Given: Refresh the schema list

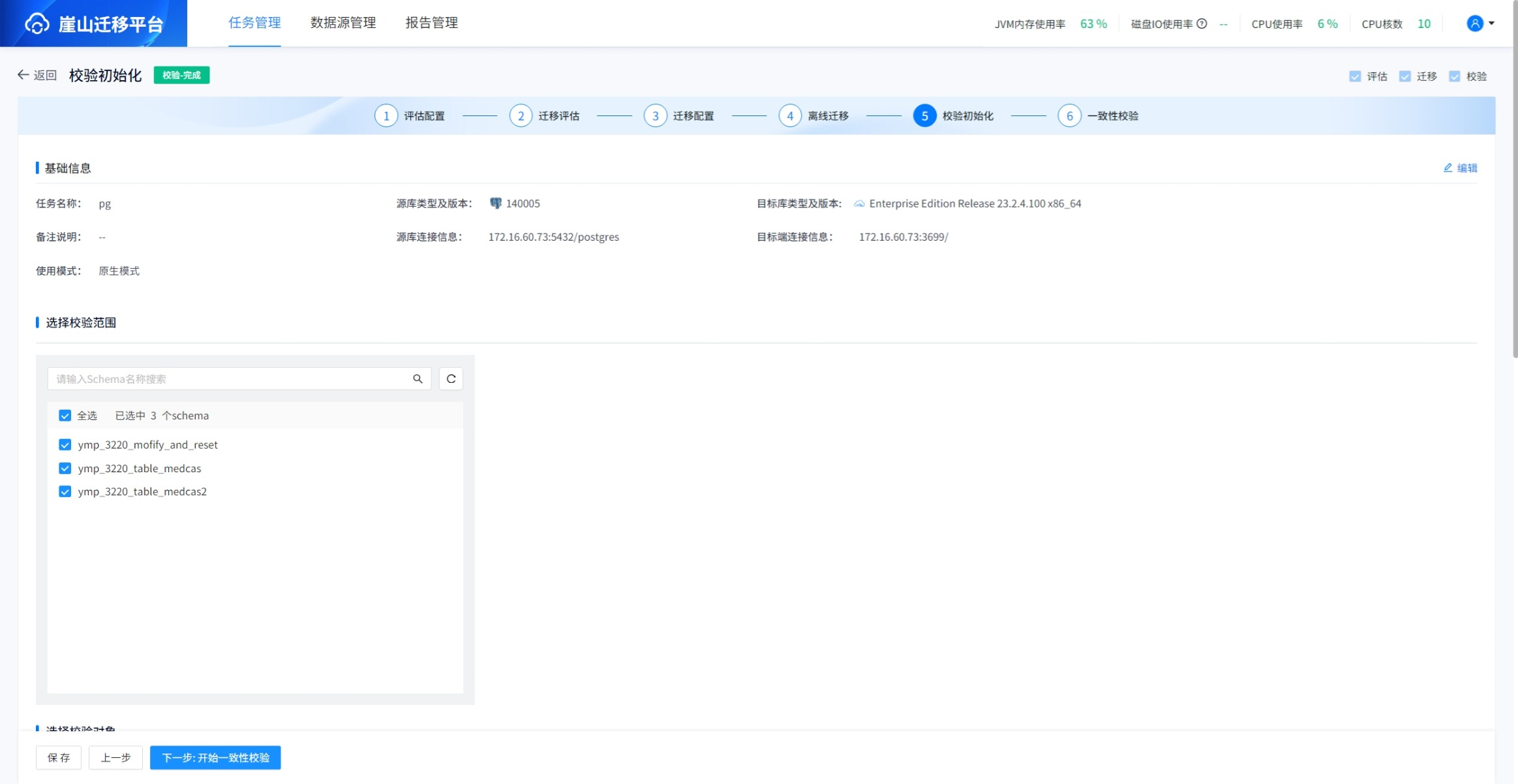Looking at the screenshot, I should pyautogui.click(x=451, y=379).
